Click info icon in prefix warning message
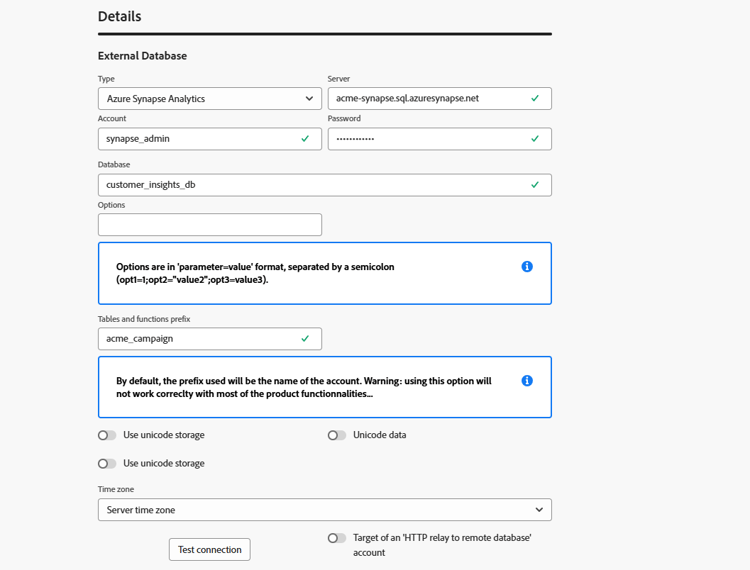 527,381
